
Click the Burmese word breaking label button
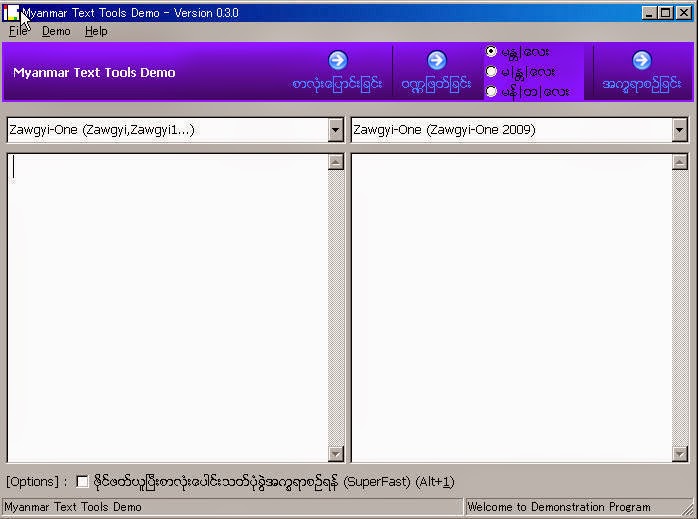pos(436,84)
